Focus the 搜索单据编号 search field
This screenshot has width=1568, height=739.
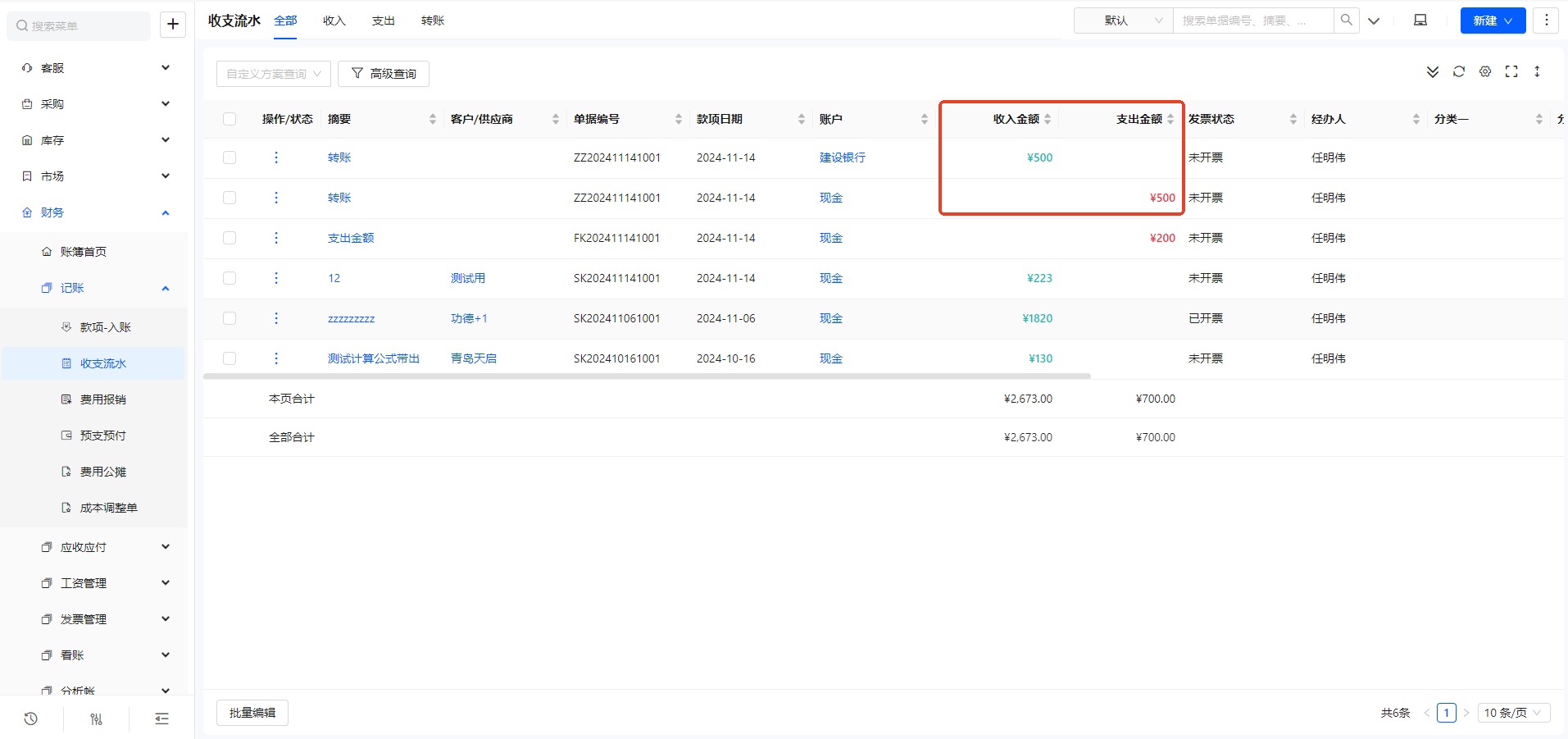pyautogui.click(x=1253, y=21)
